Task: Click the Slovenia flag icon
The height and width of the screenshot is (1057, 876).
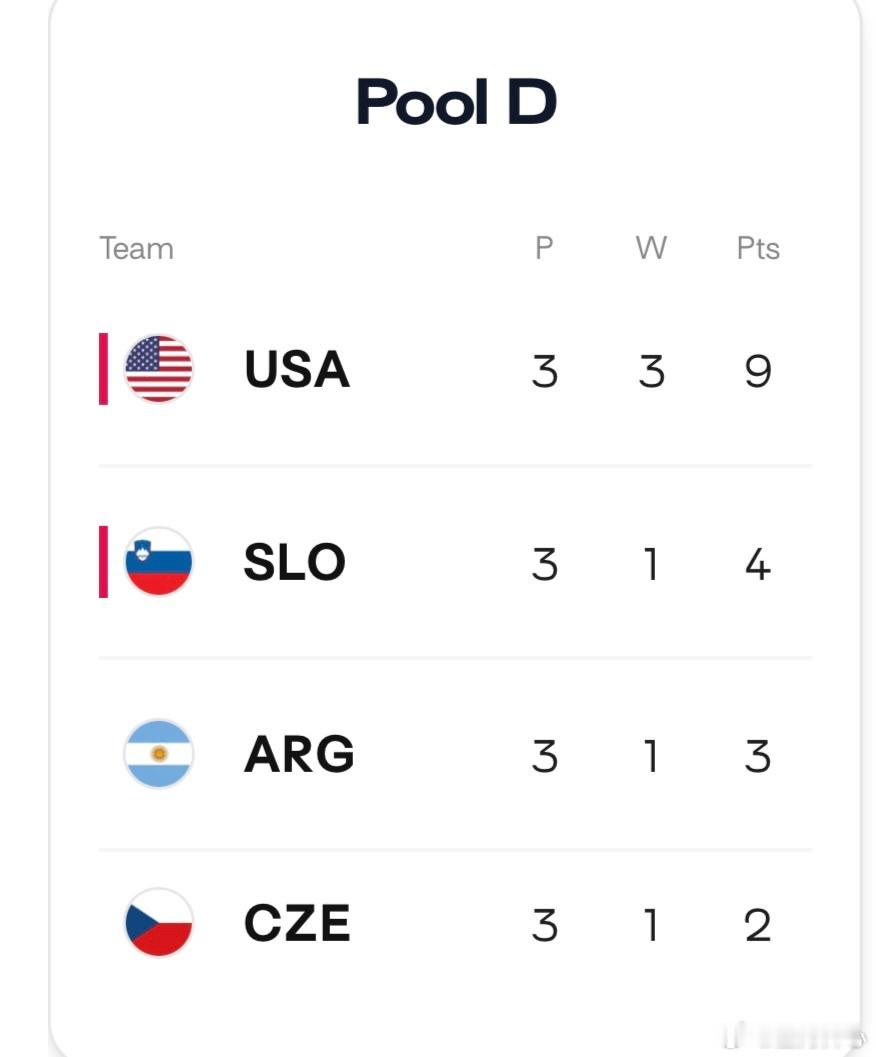Action: [158, 562]
